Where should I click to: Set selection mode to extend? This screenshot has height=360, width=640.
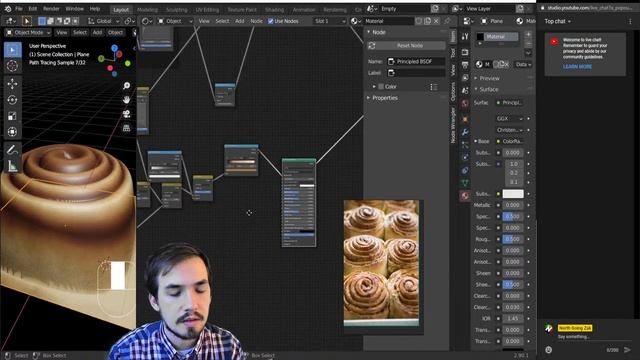pyautogui.click(x=50, y=21)
